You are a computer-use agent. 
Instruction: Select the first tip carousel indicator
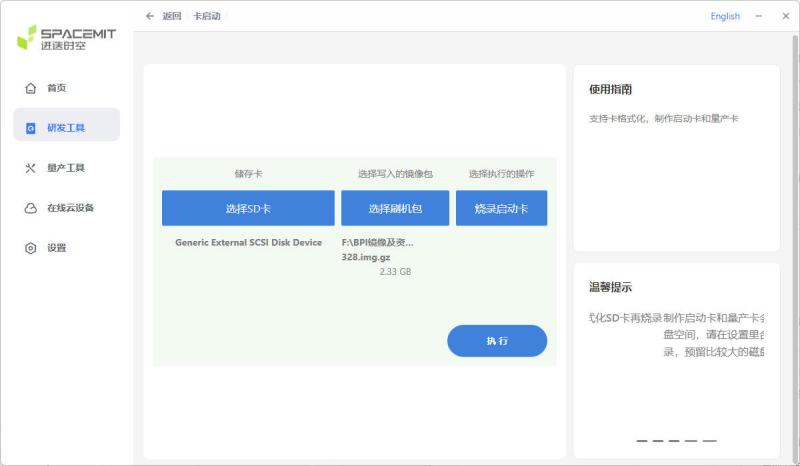pyautogui.click(x=642, y=441)
